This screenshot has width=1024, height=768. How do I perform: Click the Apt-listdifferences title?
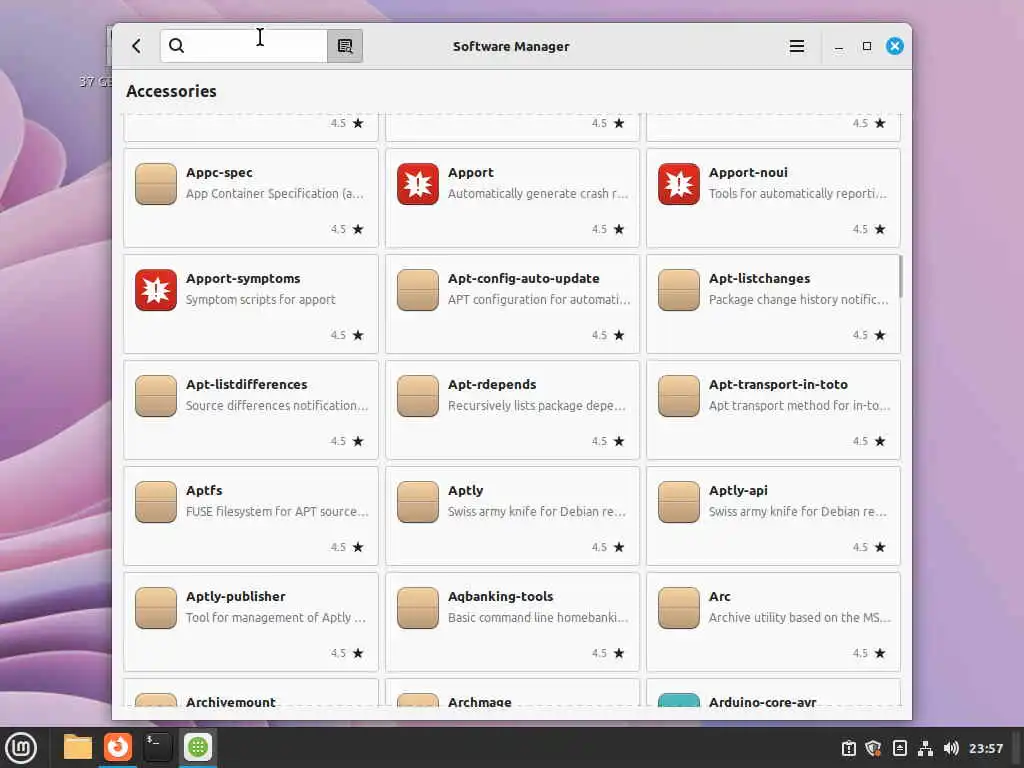(247, 384)
